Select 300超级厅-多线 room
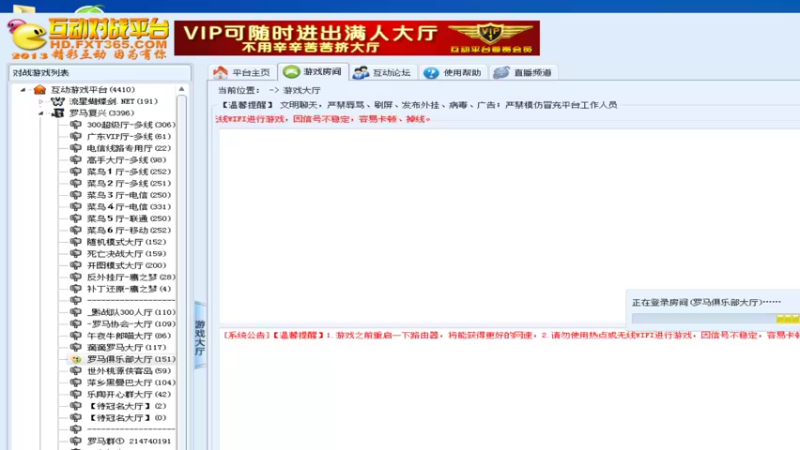This screenshot has width=800, height=450. (131, 124)
